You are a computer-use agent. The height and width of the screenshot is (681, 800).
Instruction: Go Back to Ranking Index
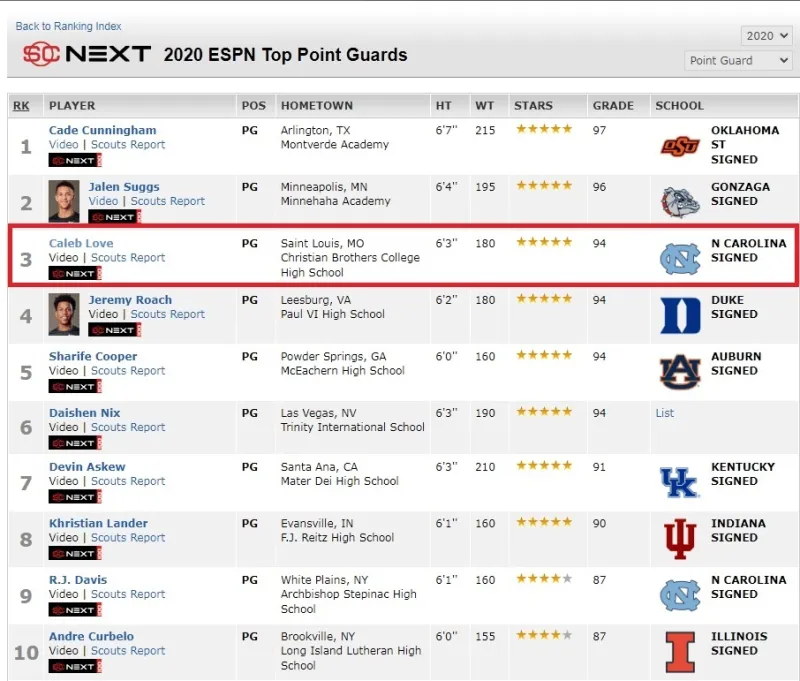pos(68,26)
